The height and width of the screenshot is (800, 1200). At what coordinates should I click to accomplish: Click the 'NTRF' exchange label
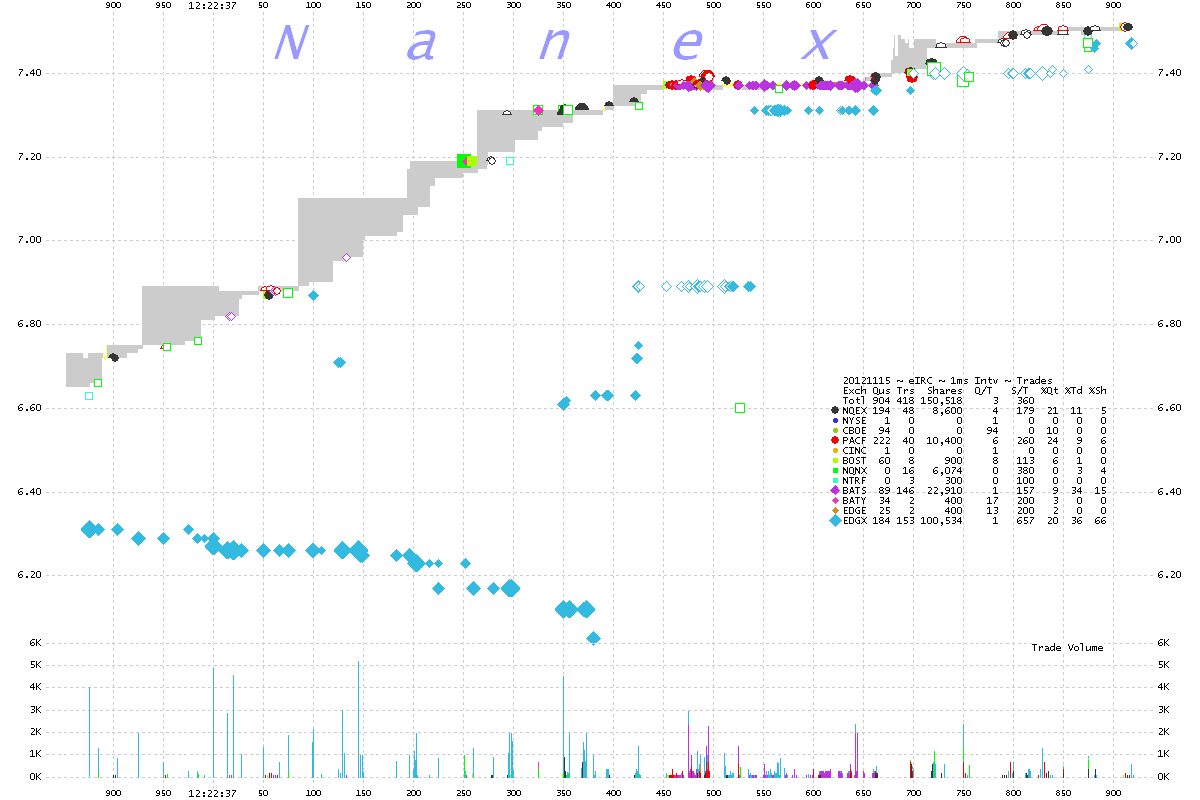click(x=855, y=481)
